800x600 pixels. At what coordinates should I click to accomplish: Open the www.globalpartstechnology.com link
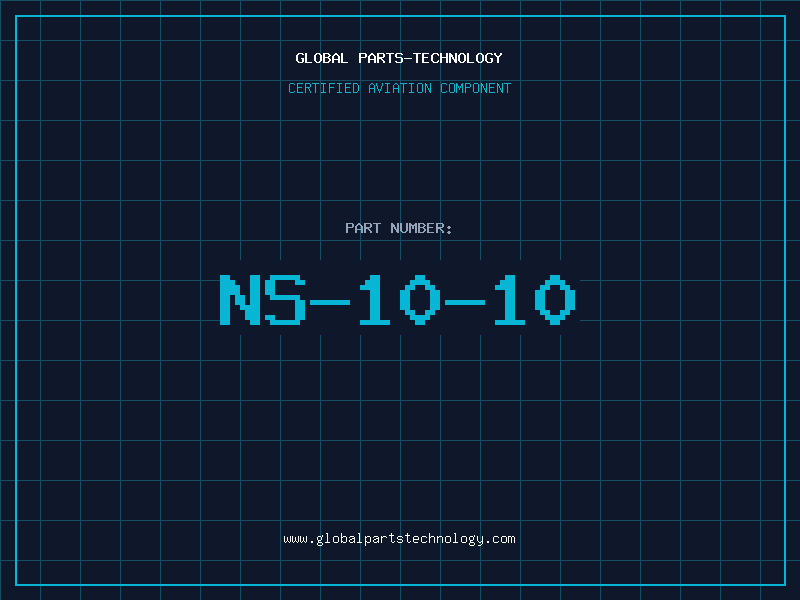(x=399, y=539)
